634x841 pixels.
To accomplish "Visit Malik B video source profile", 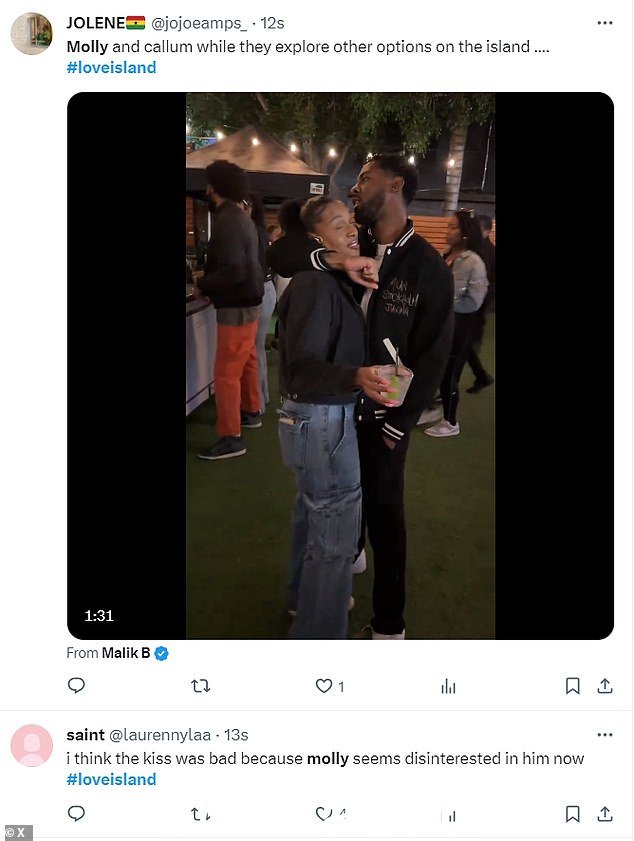I will click(x=126, y=653).
